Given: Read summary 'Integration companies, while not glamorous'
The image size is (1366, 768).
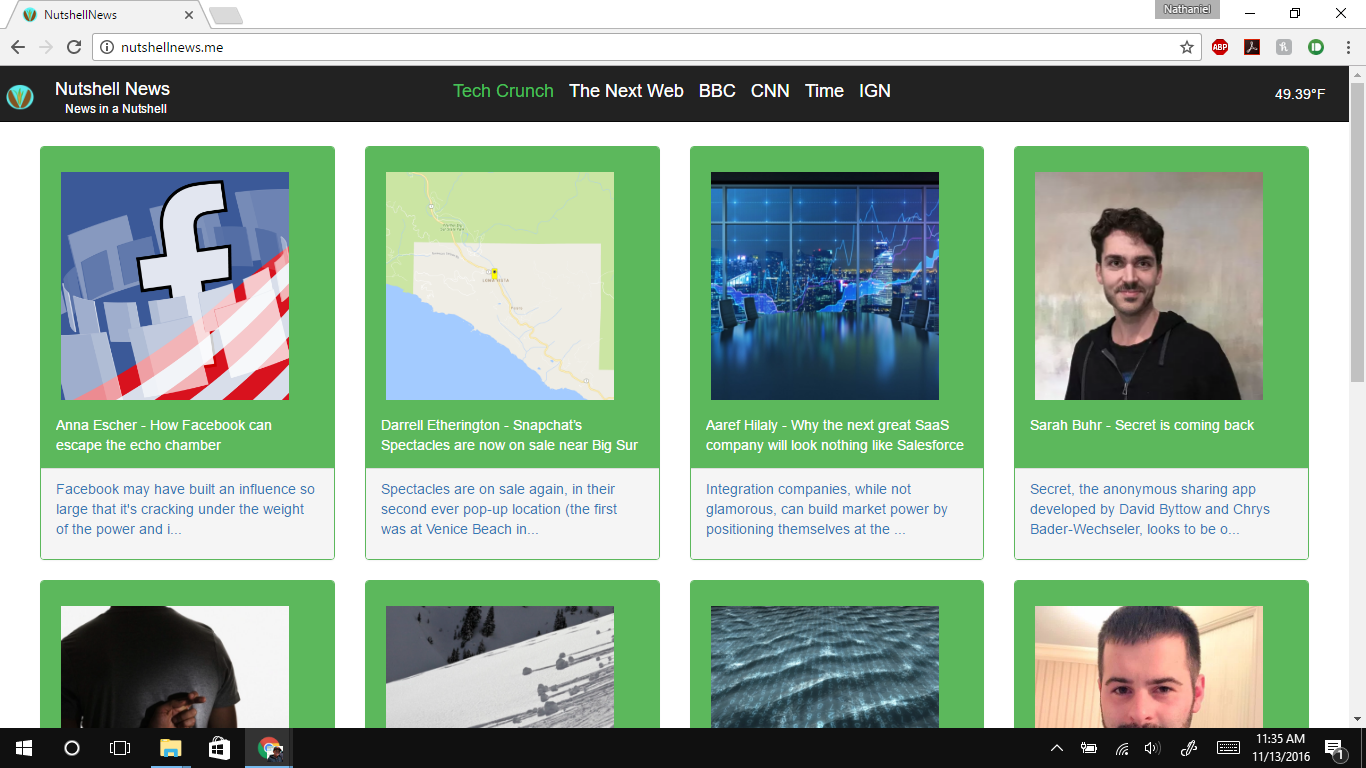Looking at the screenshot, I should point(827,509).
